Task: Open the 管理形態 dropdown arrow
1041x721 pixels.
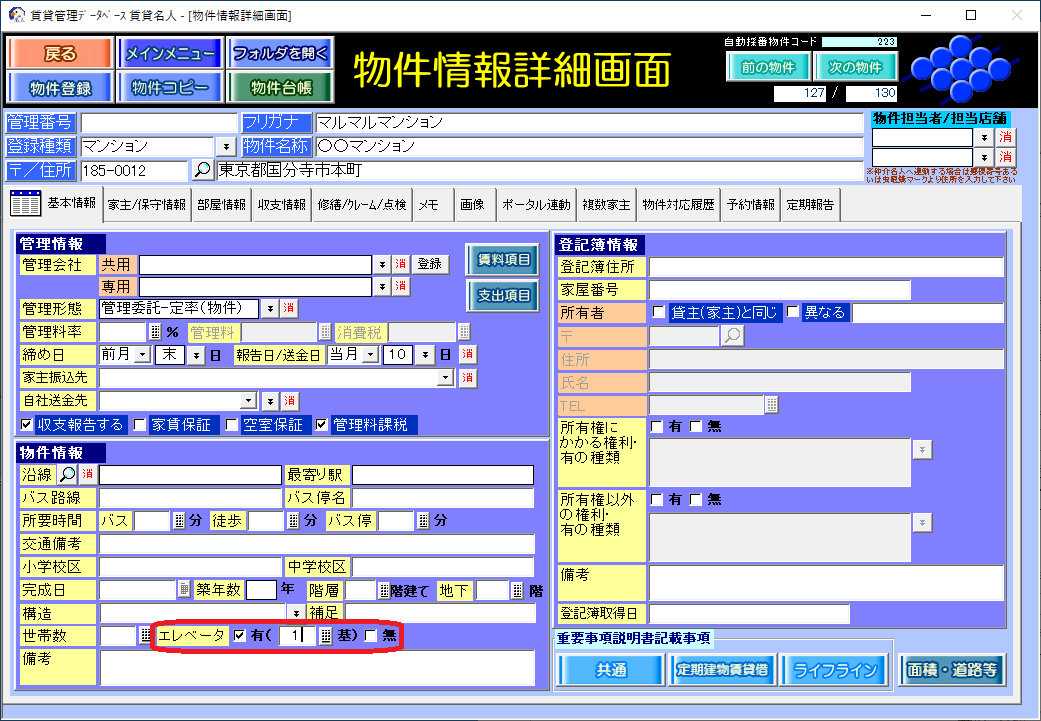Action: click(x=270, y=308)
